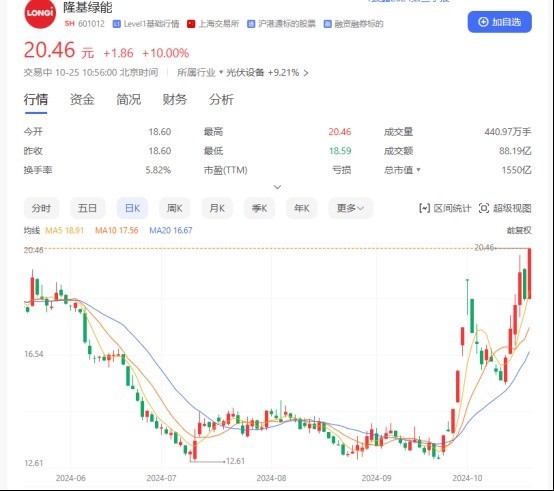The image size is (554, 491).
Task: Select the 日K chart period
Action: (132, 208)
